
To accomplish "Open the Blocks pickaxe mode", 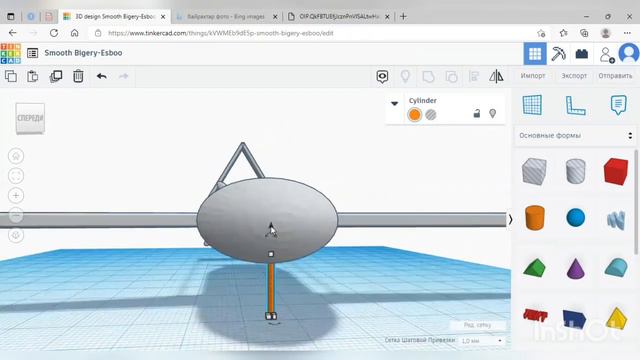I will (558, 53).
